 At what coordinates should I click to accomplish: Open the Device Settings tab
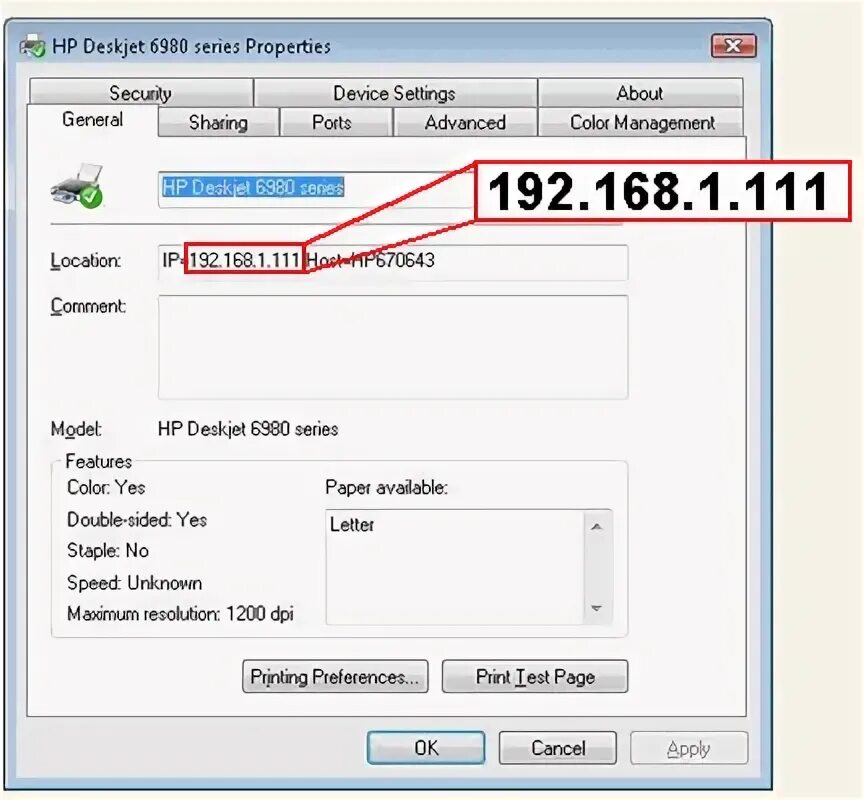395,93
